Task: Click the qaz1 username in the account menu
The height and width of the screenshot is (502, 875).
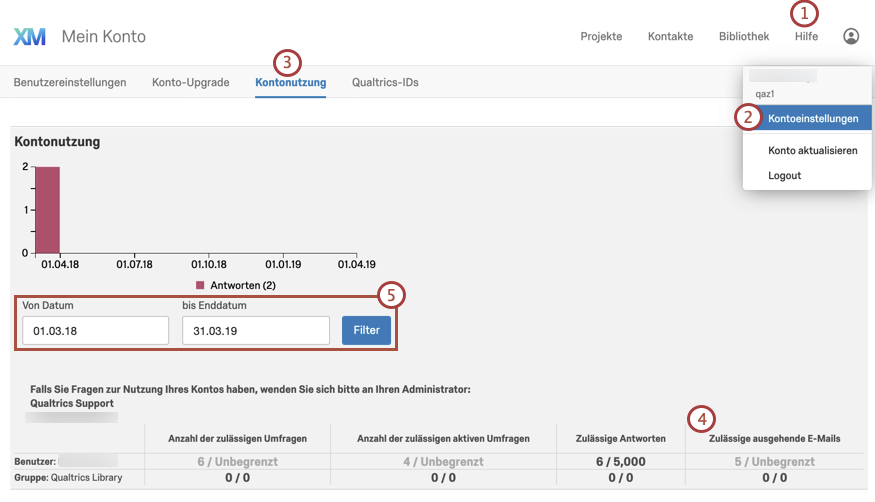Action: [x=765, y=94]
